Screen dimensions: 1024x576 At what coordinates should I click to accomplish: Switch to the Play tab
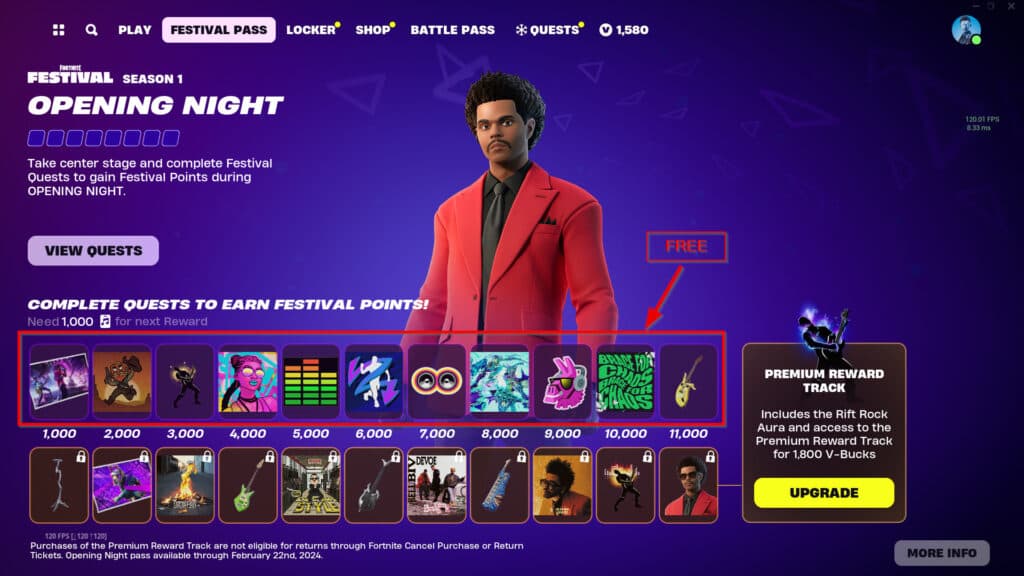[135, 30]
